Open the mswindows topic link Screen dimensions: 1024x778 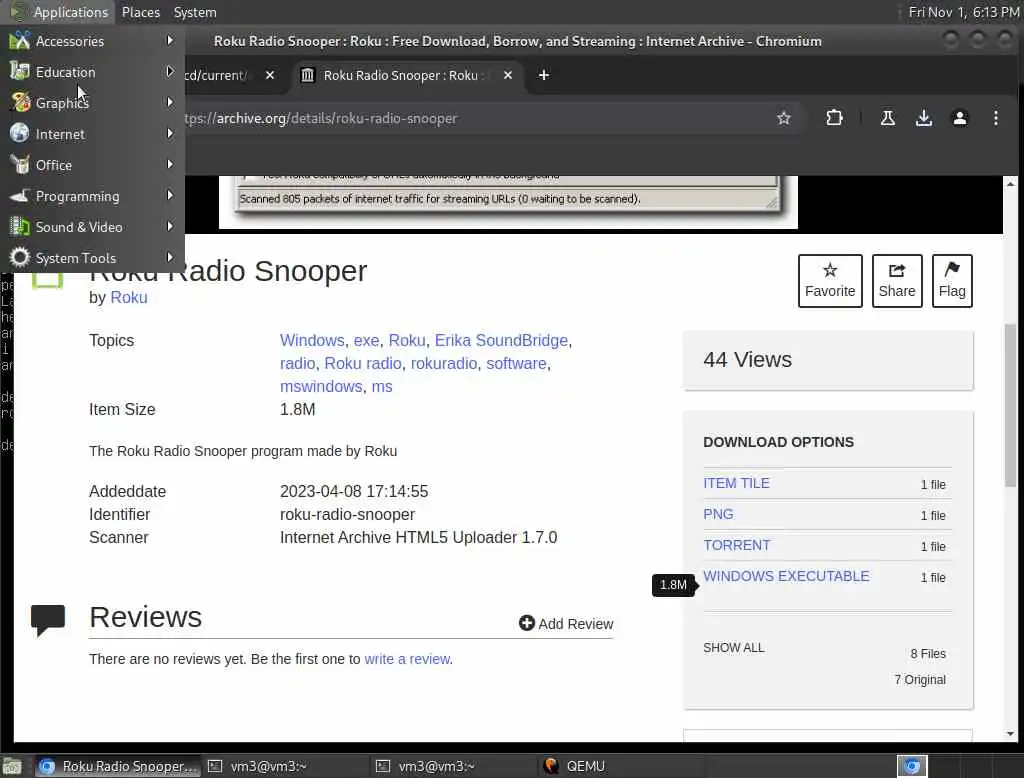pyautogui.click(x=321, y=386)
